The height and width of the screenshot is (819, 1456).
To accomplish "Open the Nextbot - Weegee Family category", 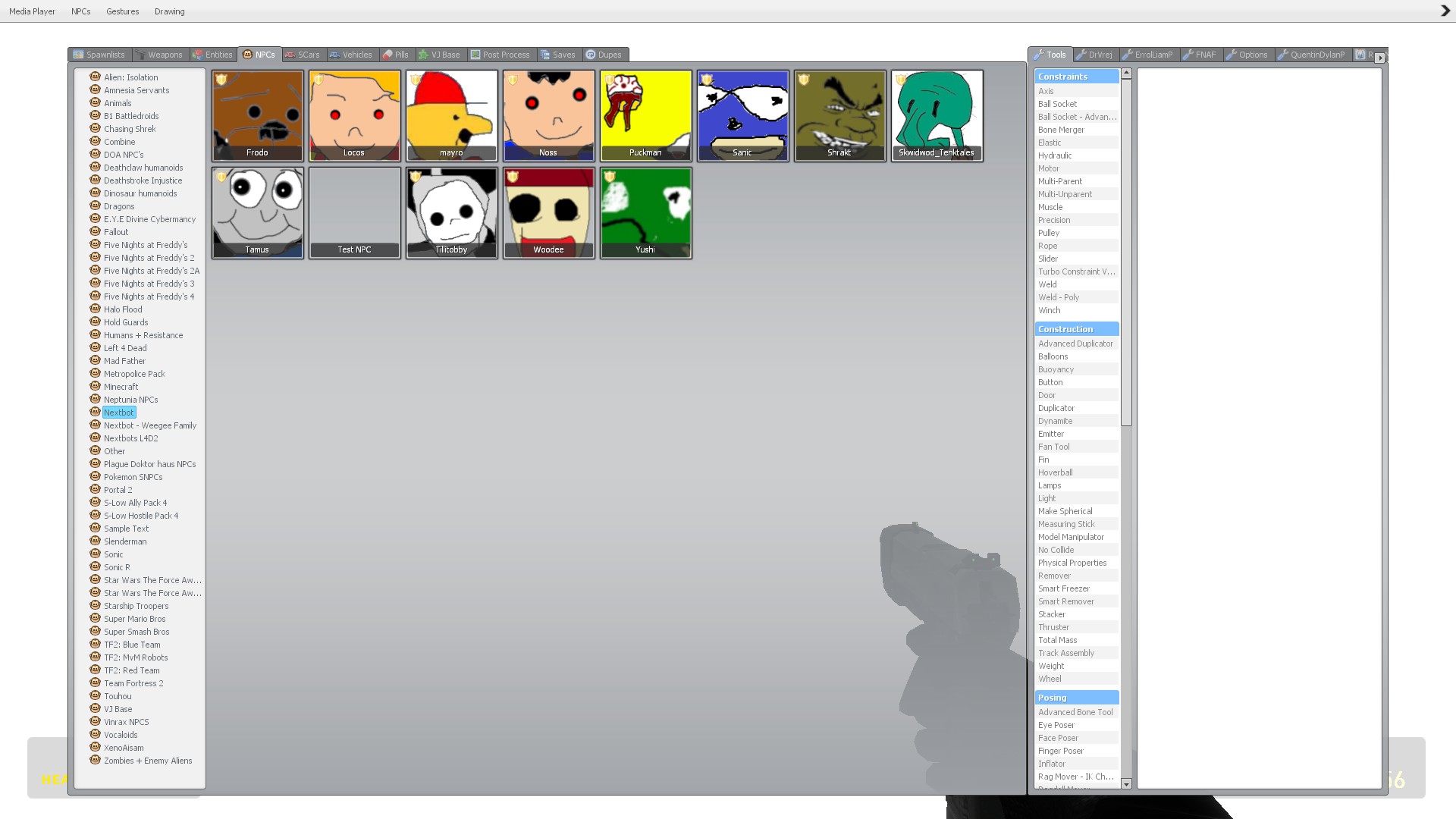I will [x=150, y=425].
